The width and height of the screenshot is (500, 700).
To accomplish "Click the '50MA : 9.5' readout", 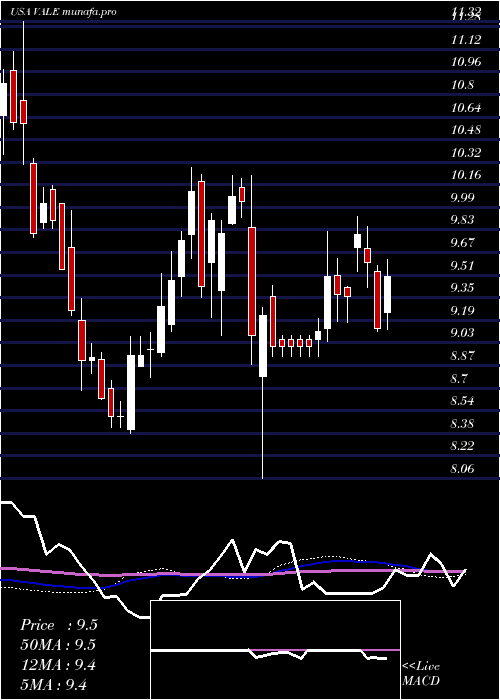I will pos(58,645).
